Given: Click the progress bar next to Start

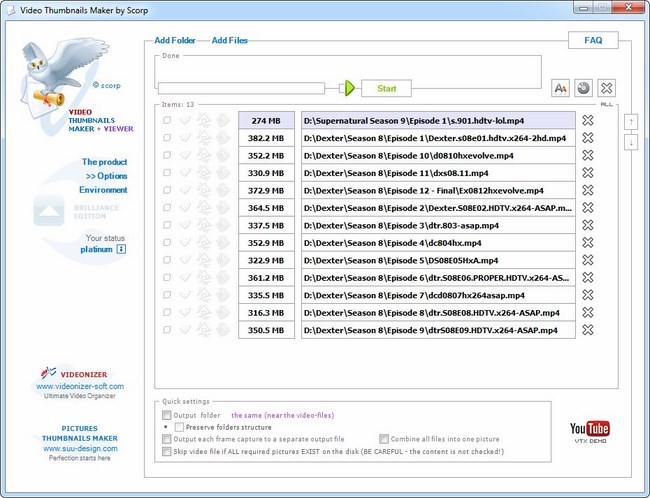Looking at the screenshot, I should point(241,88).
